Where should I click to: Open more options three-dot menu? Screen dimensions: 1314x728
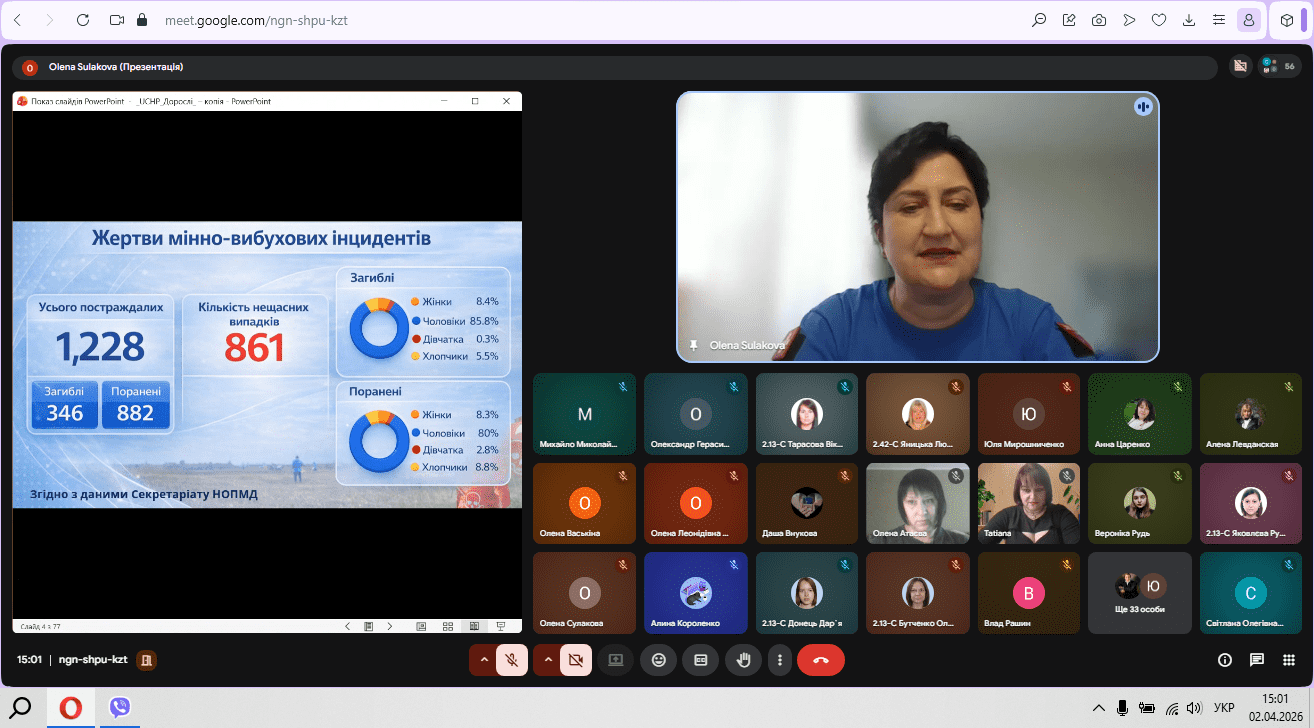779,660
